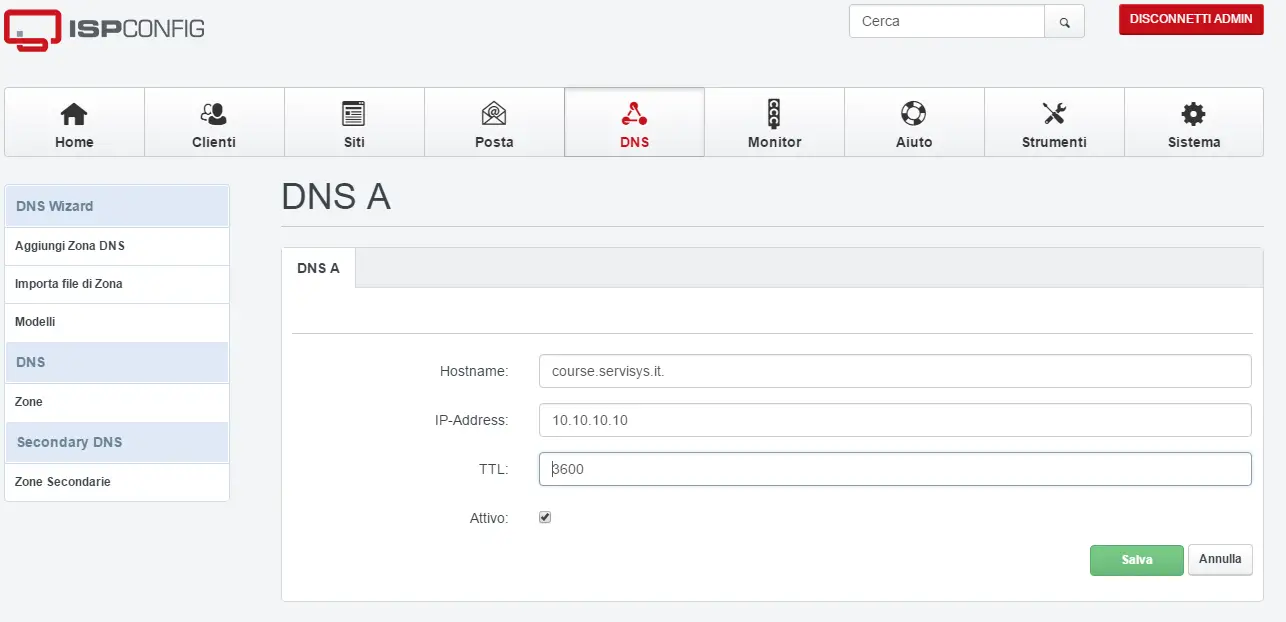The height and width of the screenshot is (622, 1286).
Task: Open Zone in the DNS section
Action: click(x=117, y=402)
